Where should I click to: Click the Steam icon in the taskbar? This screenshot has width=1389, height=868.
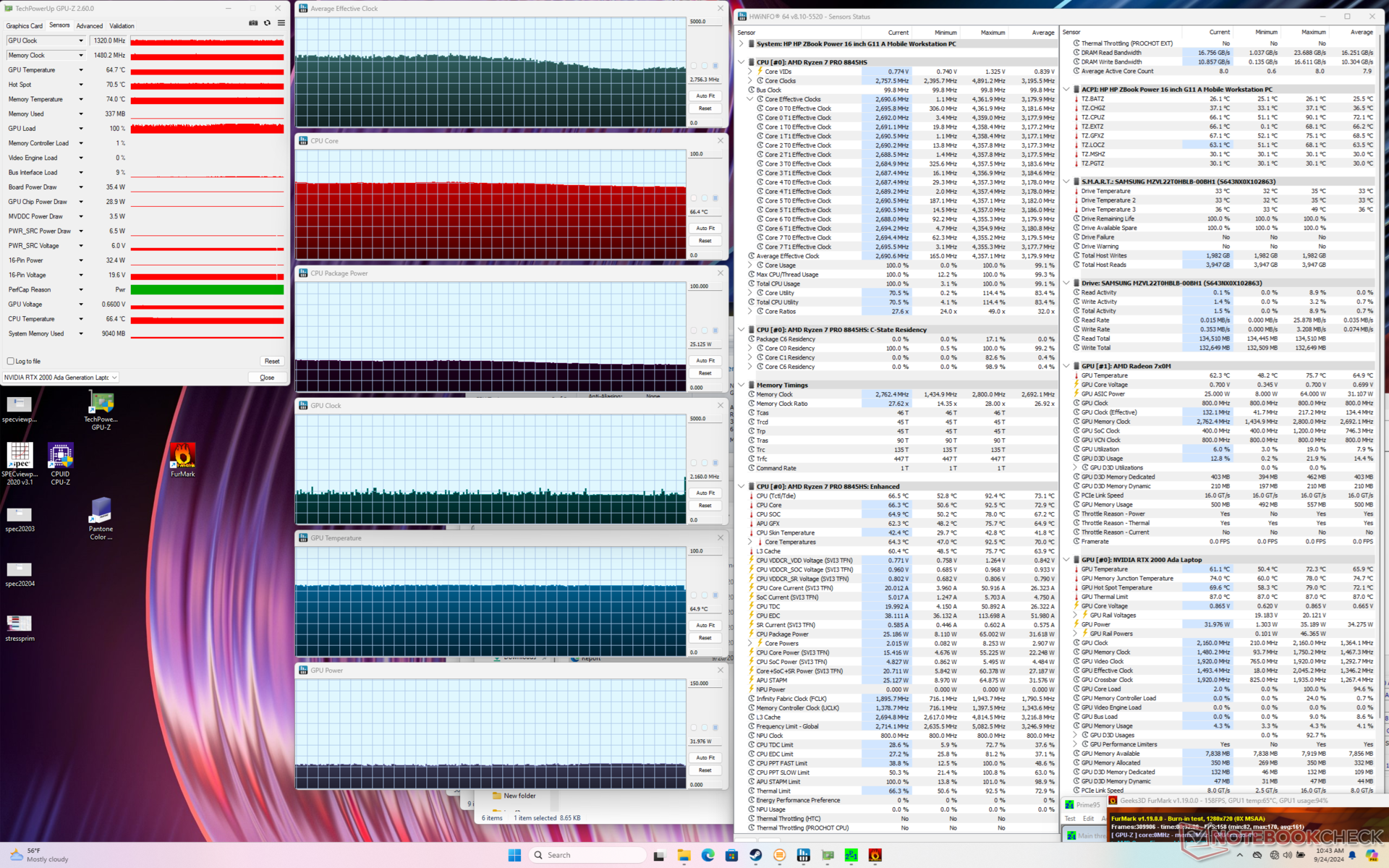pos(755,855)
